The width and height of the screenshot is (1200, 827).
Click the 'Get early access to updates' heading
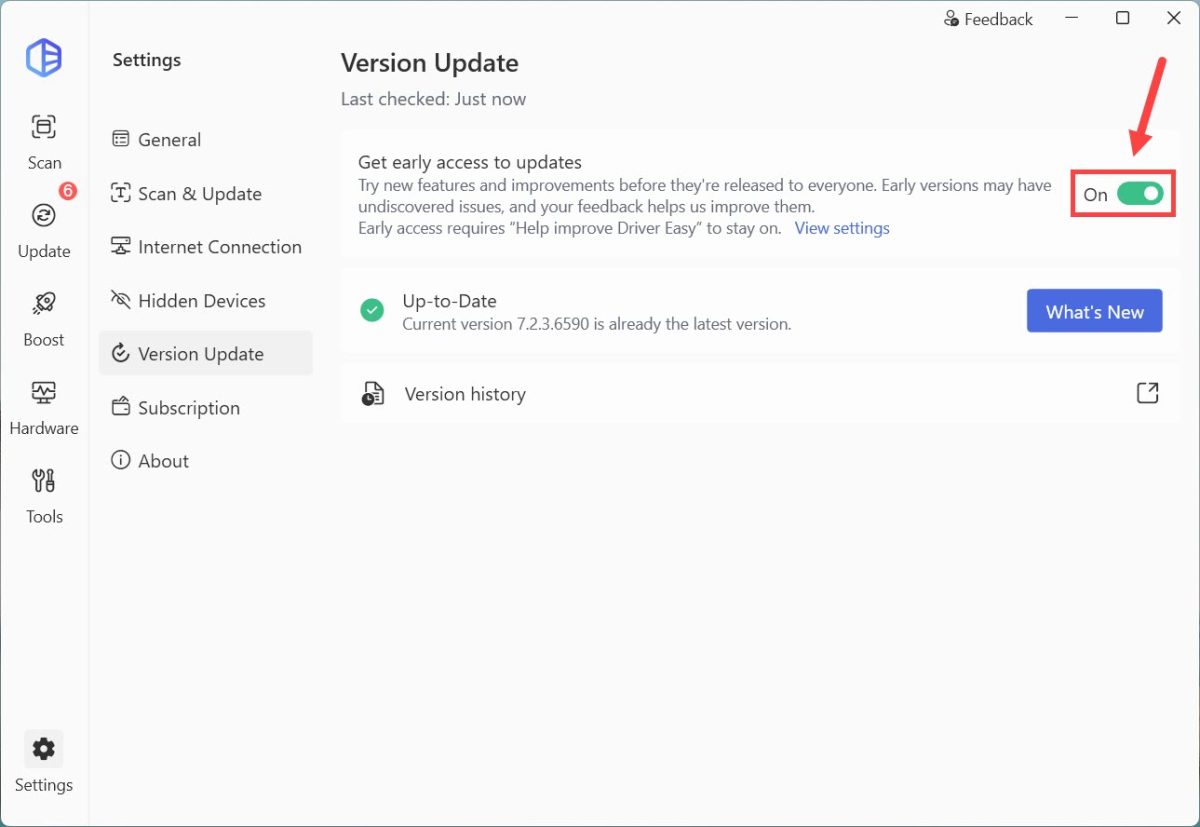(470, 162)
